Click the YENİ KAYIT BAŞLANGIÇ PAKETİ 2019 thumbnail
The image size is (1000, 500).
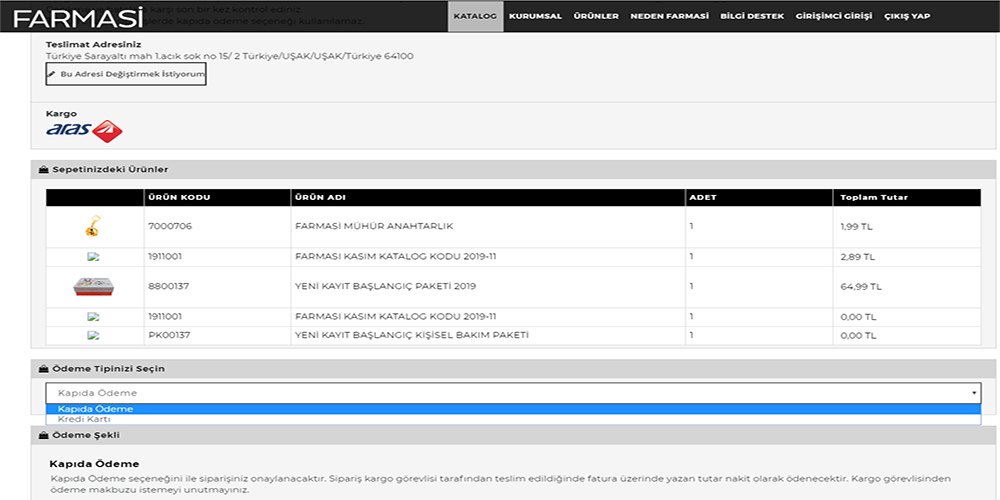pyautogui.click(x=93, y=286)
